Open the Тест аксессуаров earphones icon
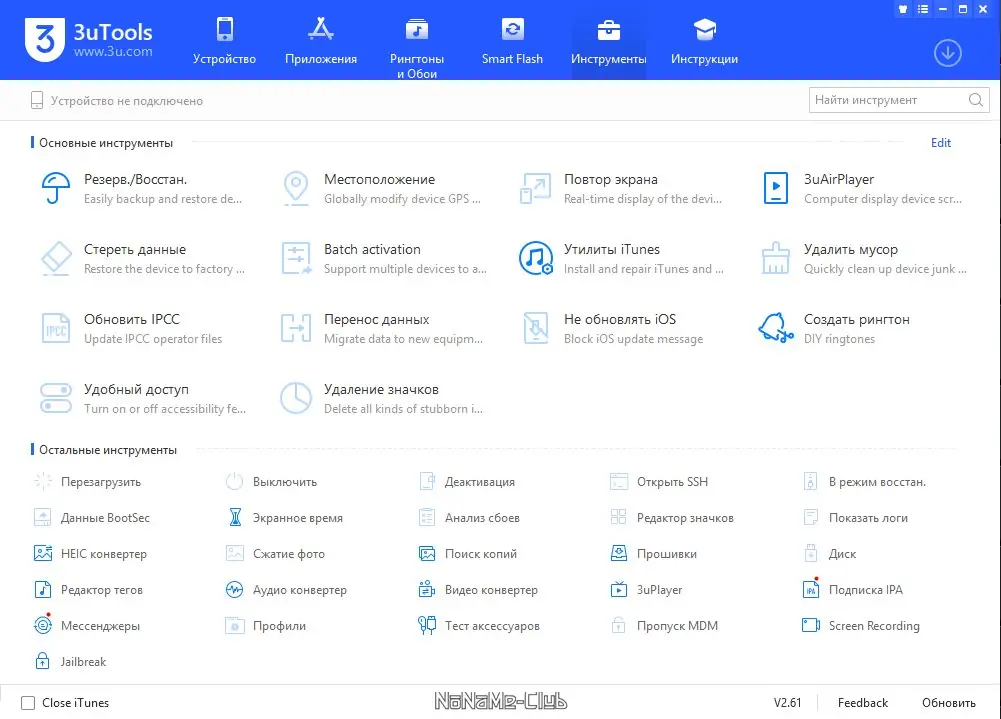Viewport: 1001px width, 719px height. click(426, 625)
